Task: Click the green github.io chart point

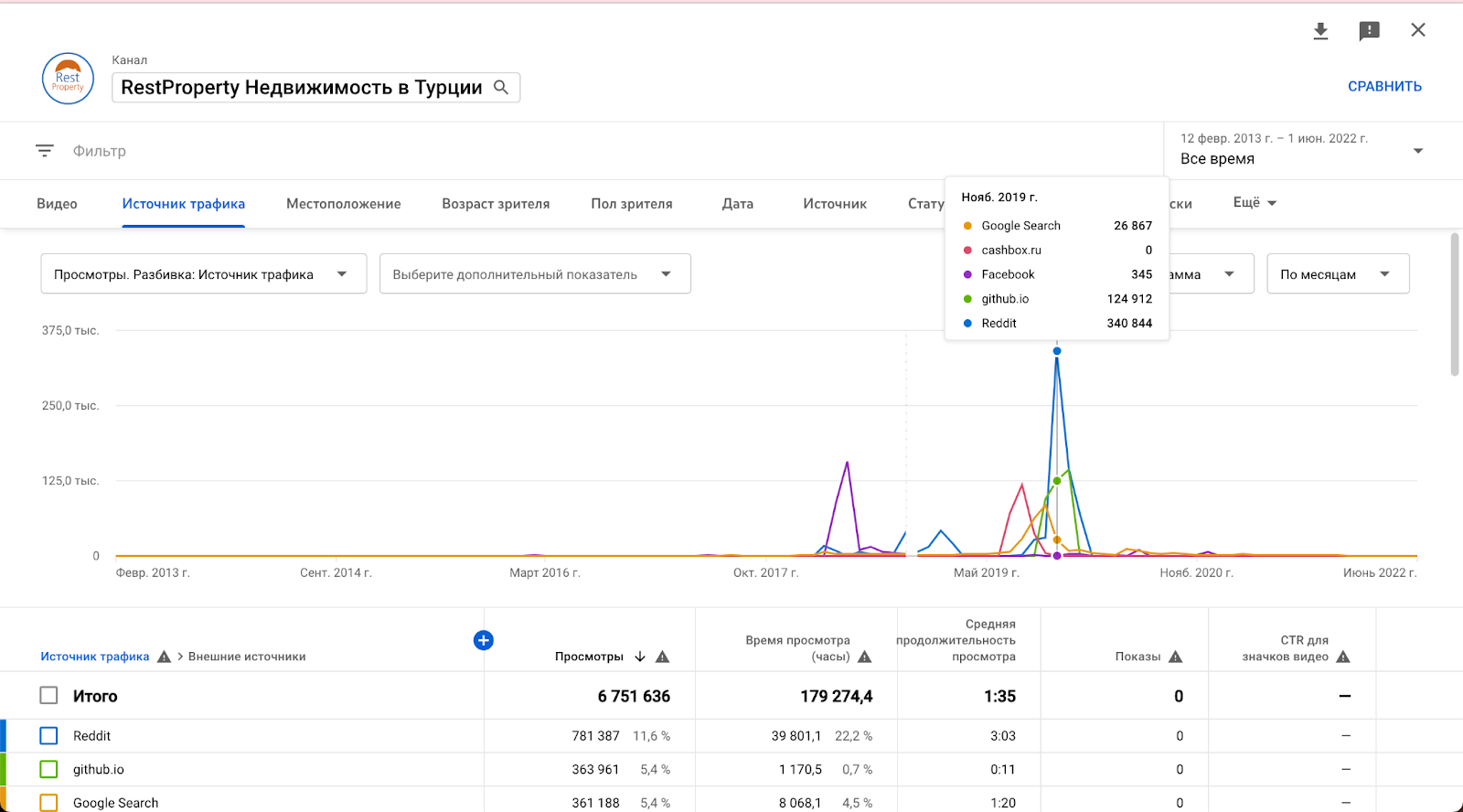Action: 1057,481
